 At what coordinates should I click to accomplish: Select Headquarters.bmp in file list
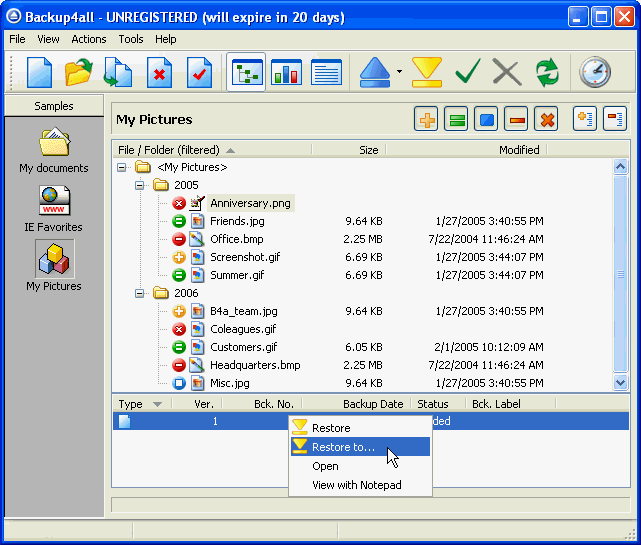coord(254,365)
